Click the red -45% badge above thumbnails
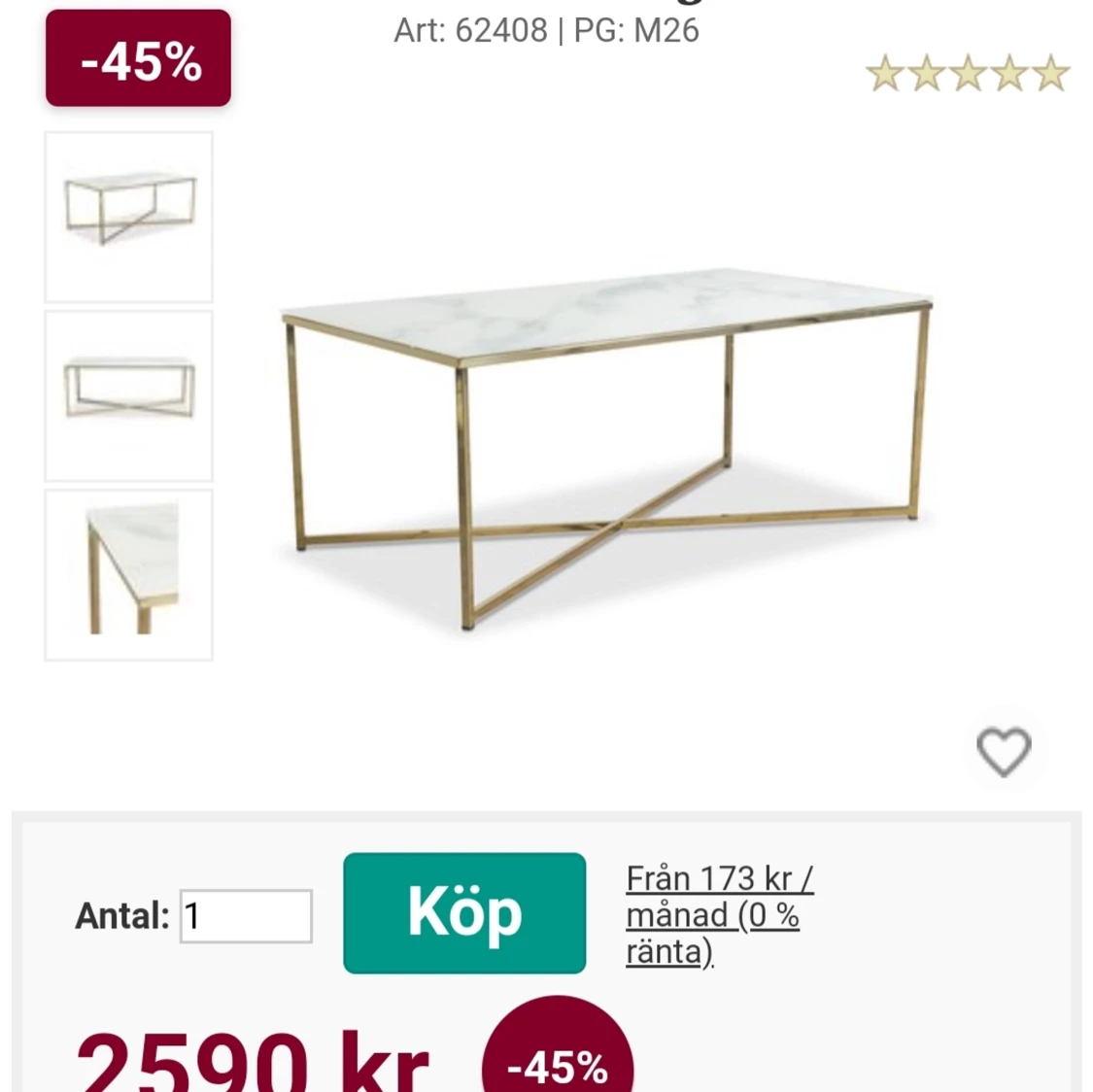This screenshot has height=1092, width=1093. click(x=138, y=58)
